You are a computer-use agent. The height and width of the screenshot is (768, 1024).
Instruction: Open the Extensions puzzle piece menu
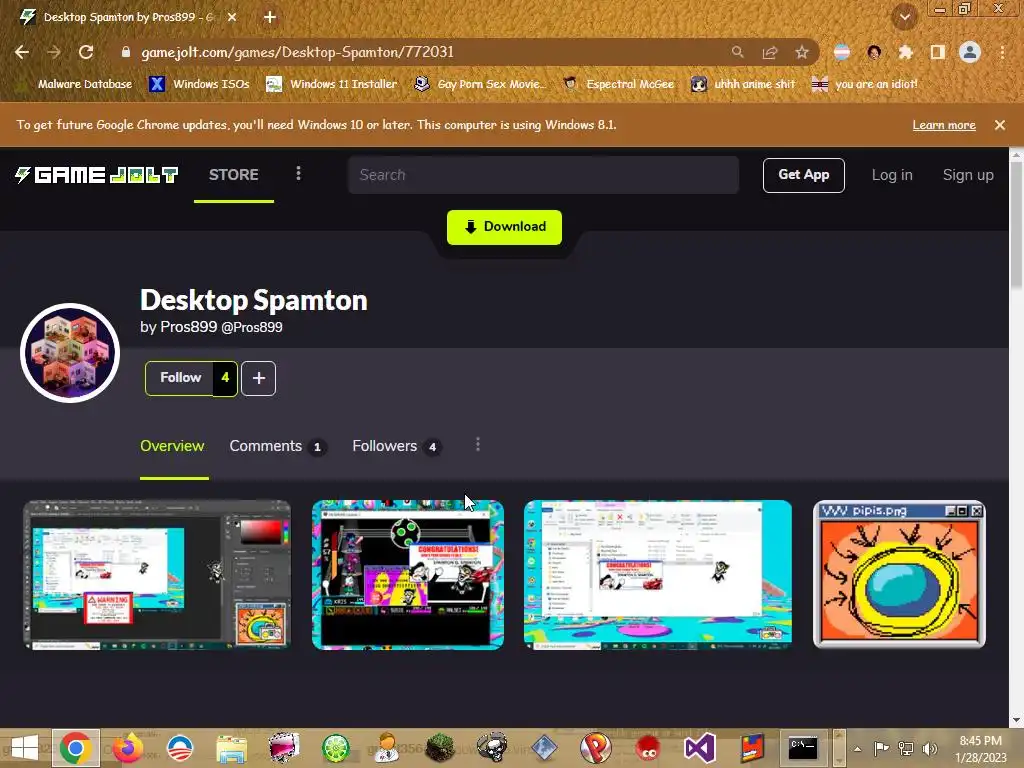point(906,52)
